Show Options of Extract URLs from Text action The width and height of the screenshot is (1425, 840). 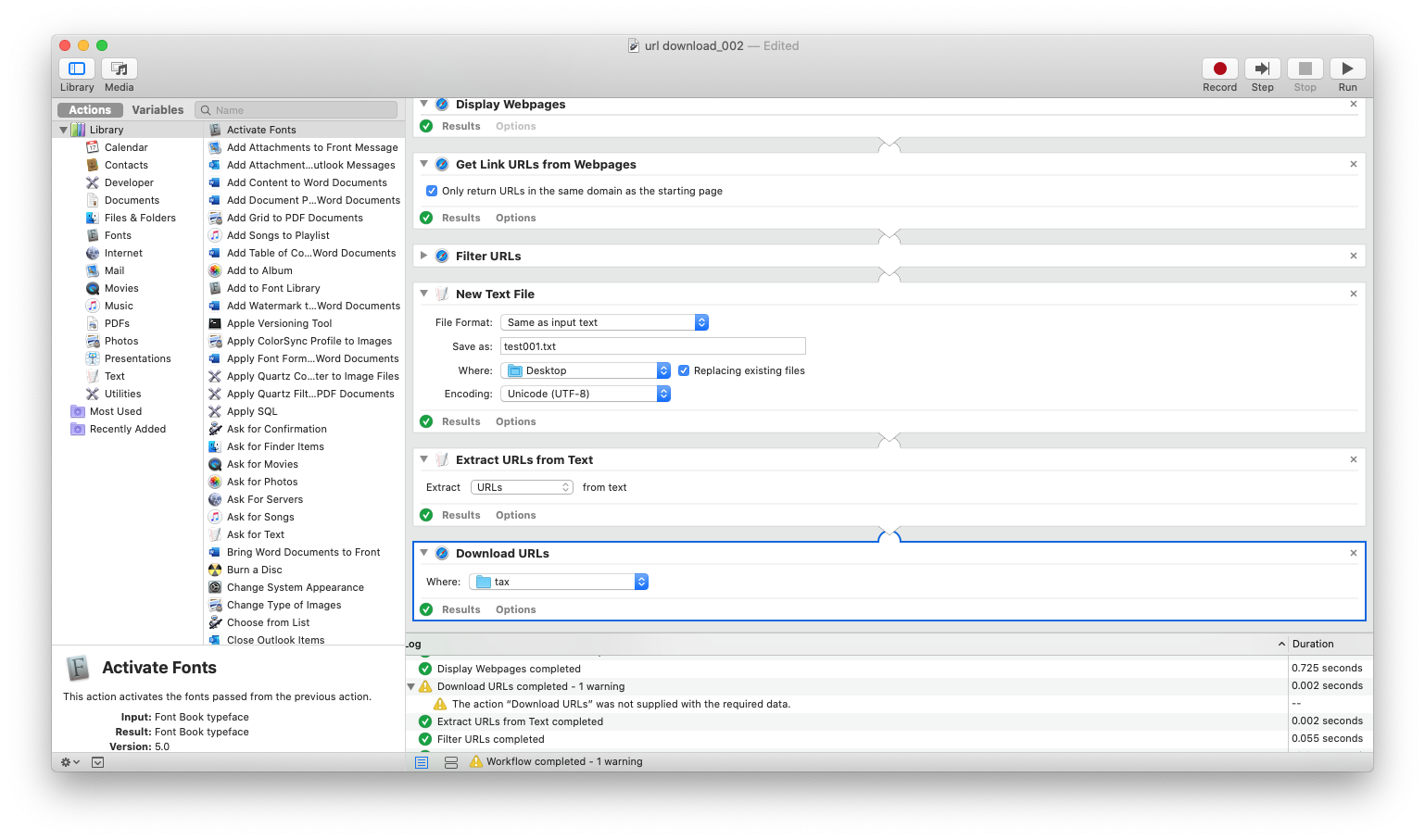(x=515, y=515)
